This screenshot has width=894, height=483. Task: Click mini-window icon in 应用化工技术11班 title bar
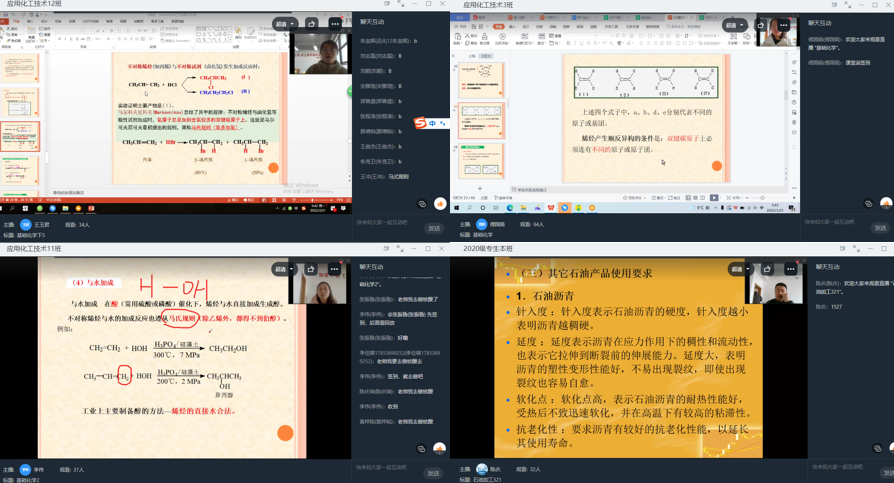pos(387,249)
